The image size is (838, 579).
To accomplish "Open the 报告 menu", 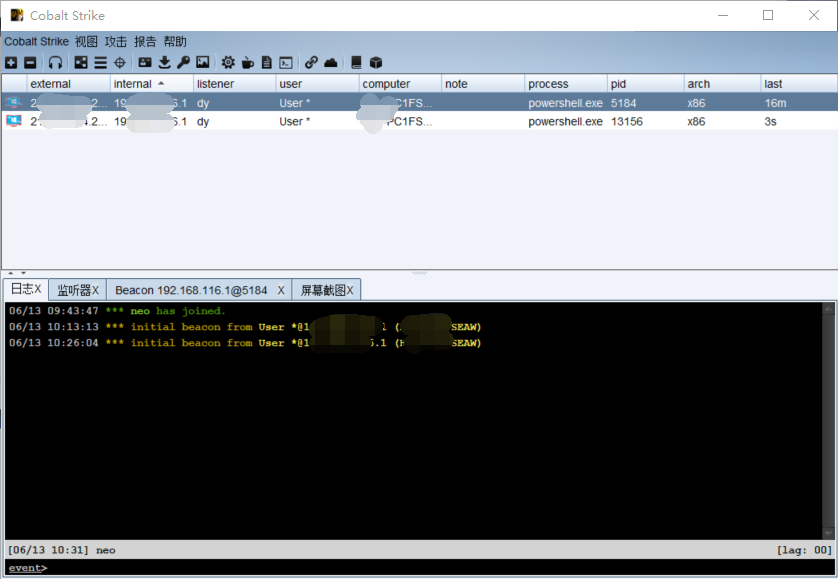I will [x=145, y=42].
